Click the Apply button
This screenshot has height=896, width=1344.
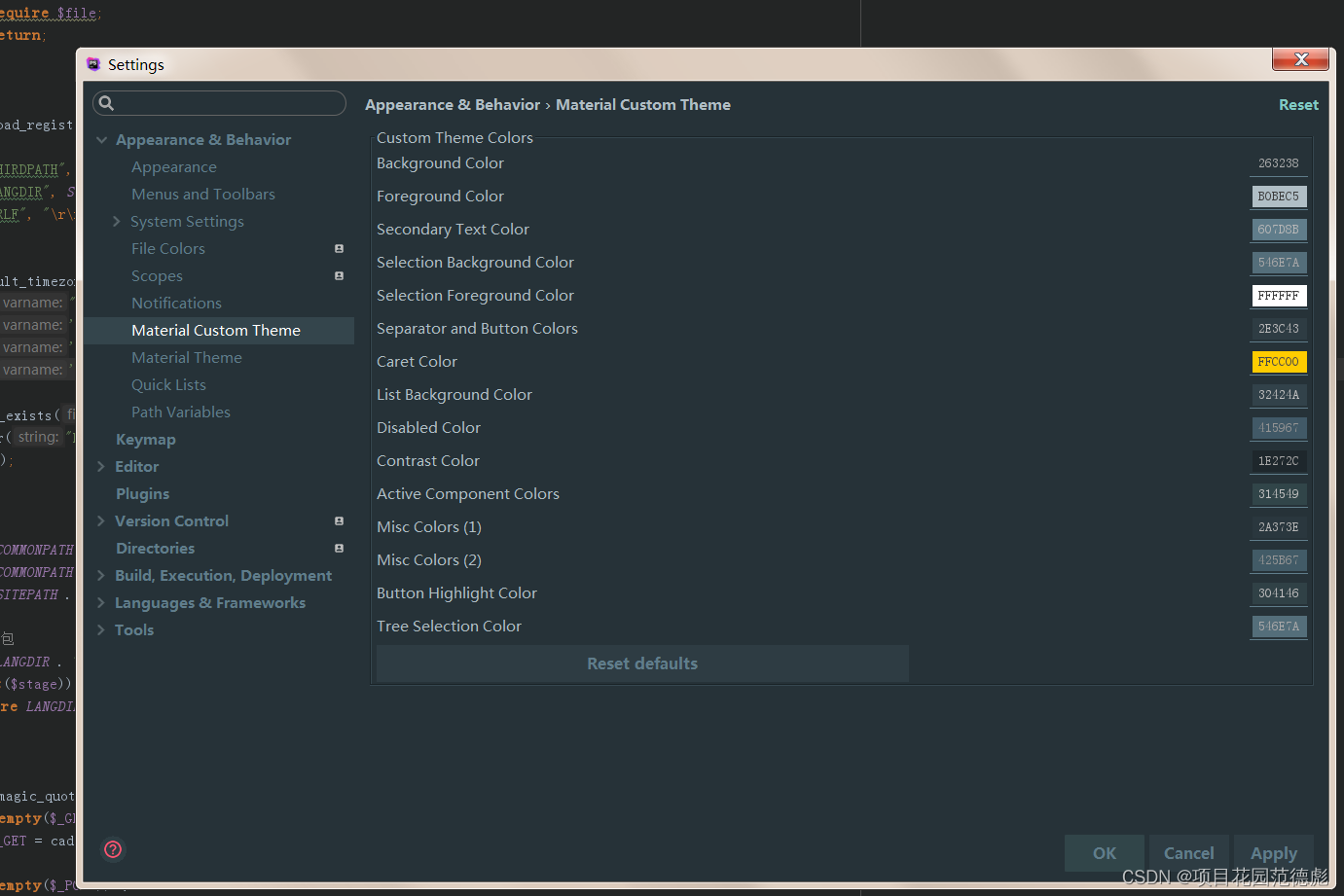(x=1274, y=853)
